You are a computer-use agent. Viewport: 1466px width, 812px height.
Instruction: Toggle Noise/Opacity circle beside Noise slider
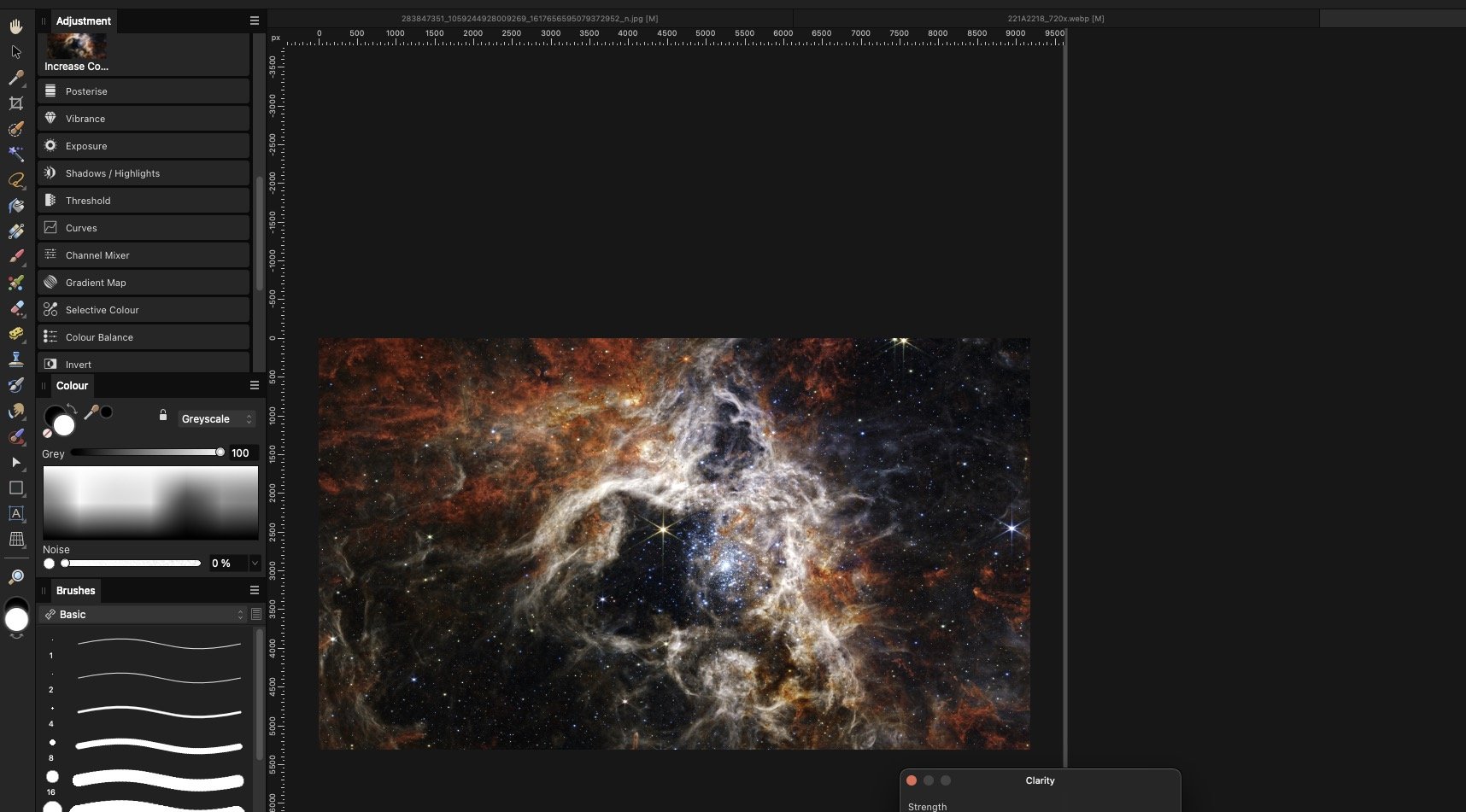49,564
